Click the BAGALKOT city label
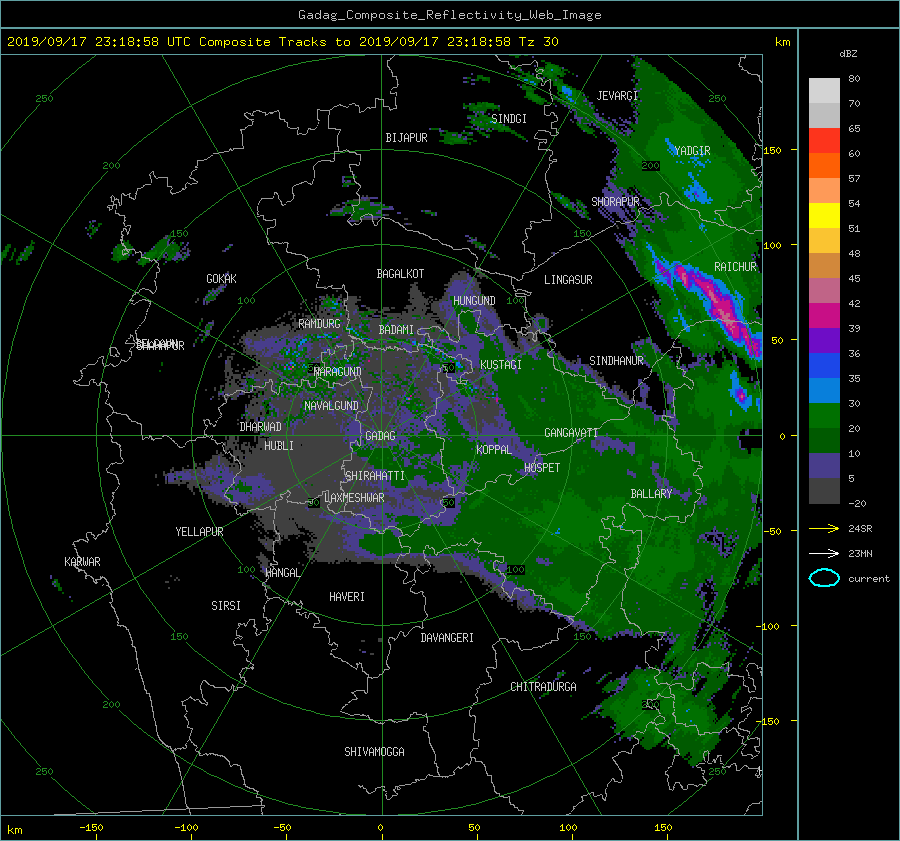The height and width of the screenshot is (841, 900). click(400, 274)
